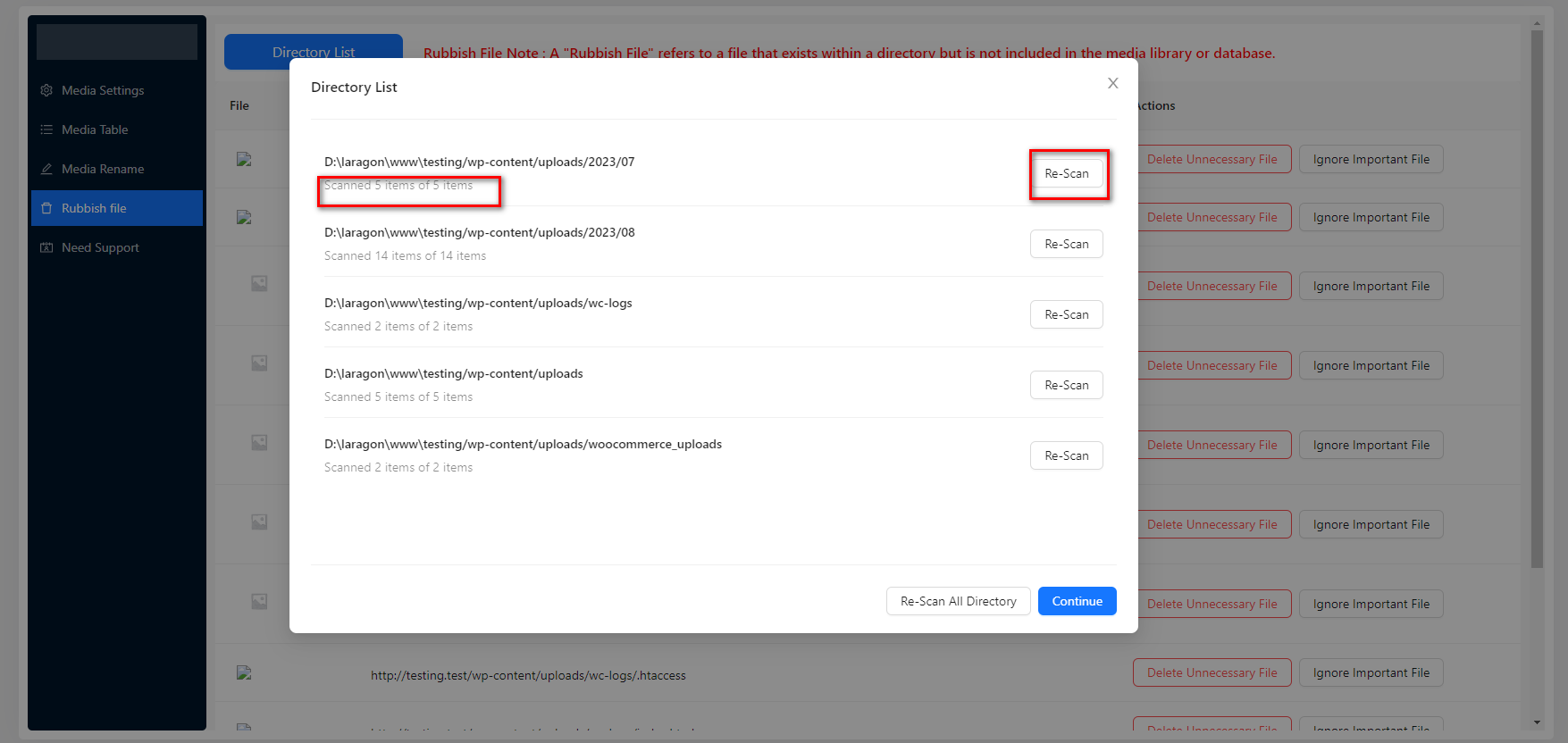Close the Directory List dialog
Screen dimensions: 1568x743
click(x=1112, y=83)
